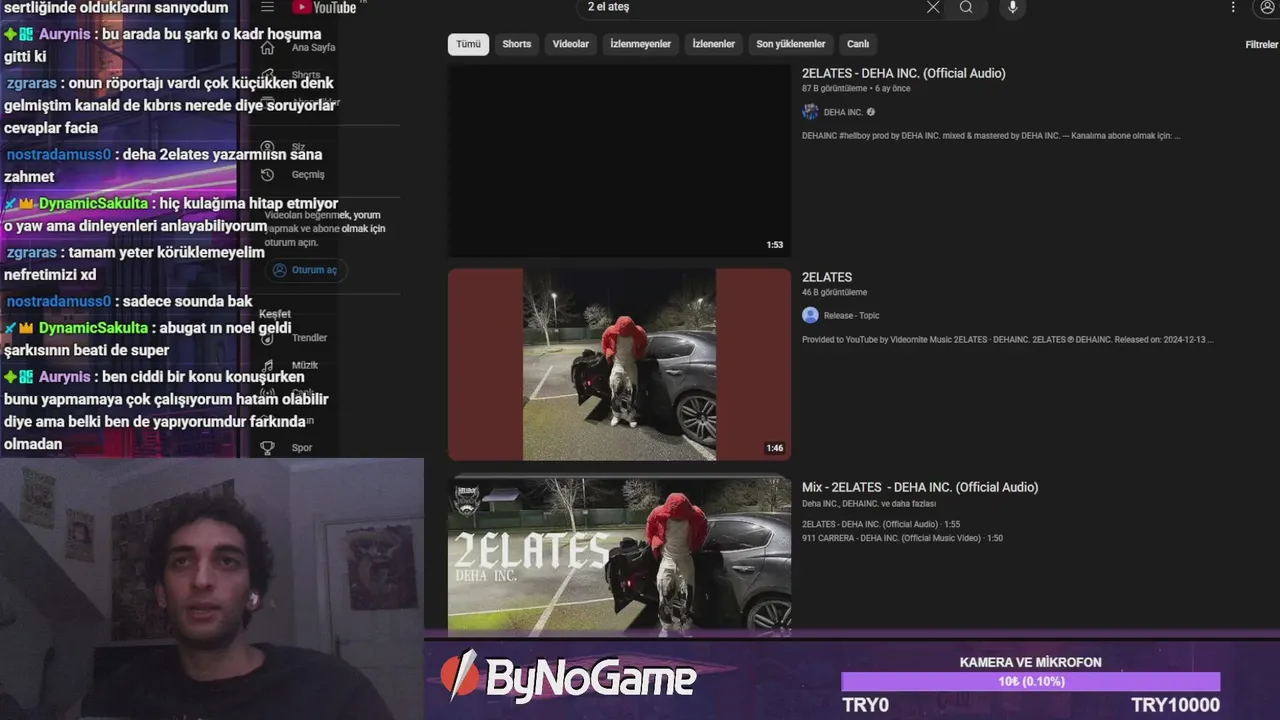Click the DEHA INC. channel name
1280x720 pixels.
(x=843, y=112)
